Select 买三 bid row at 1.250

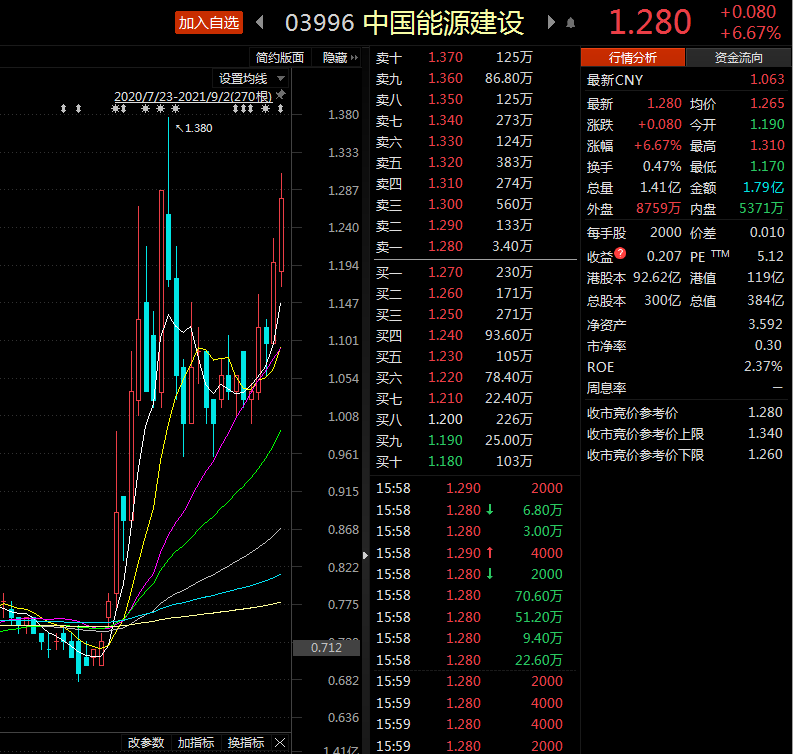474,314
